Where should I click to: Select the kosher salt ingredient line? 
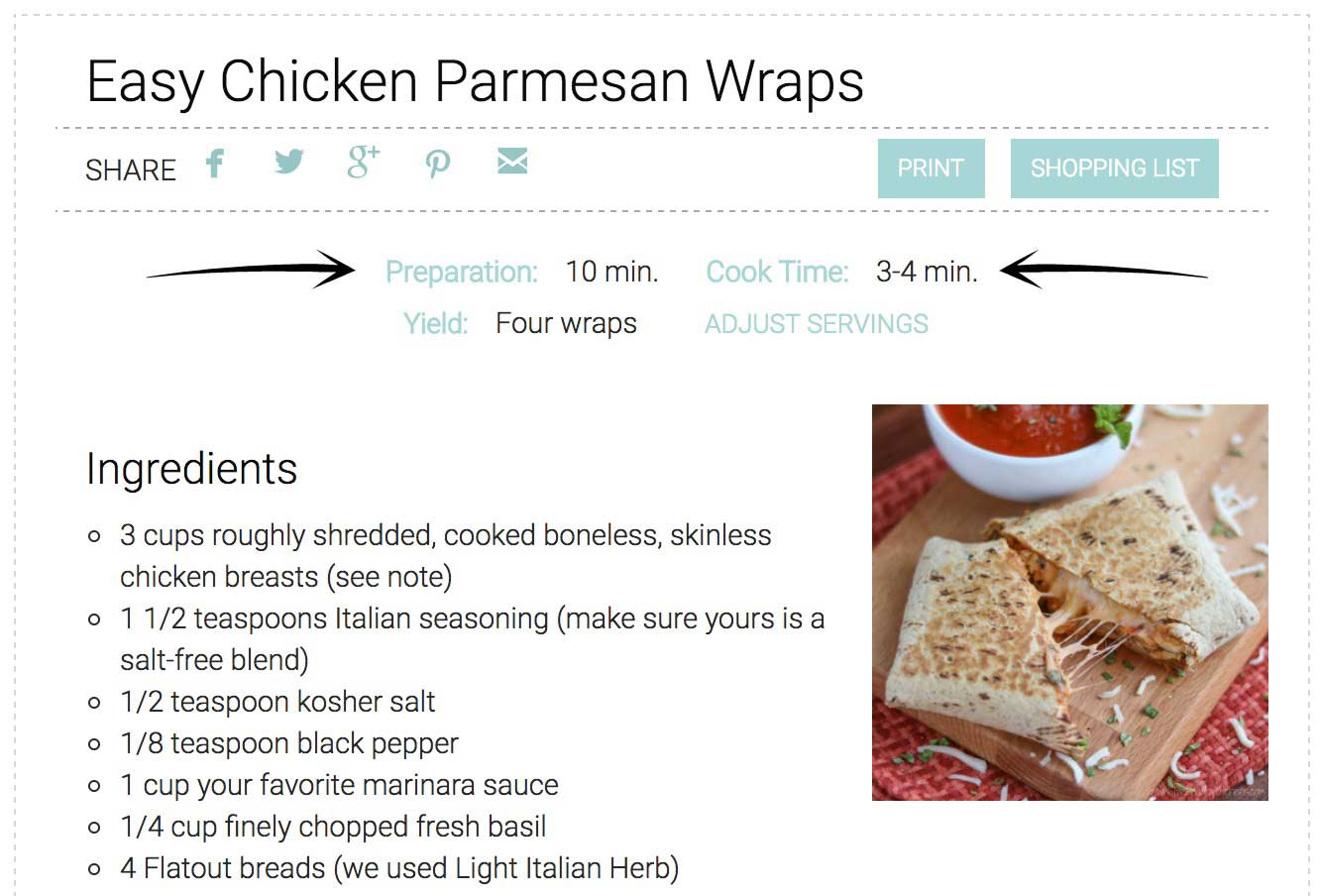tap(277, 702)
